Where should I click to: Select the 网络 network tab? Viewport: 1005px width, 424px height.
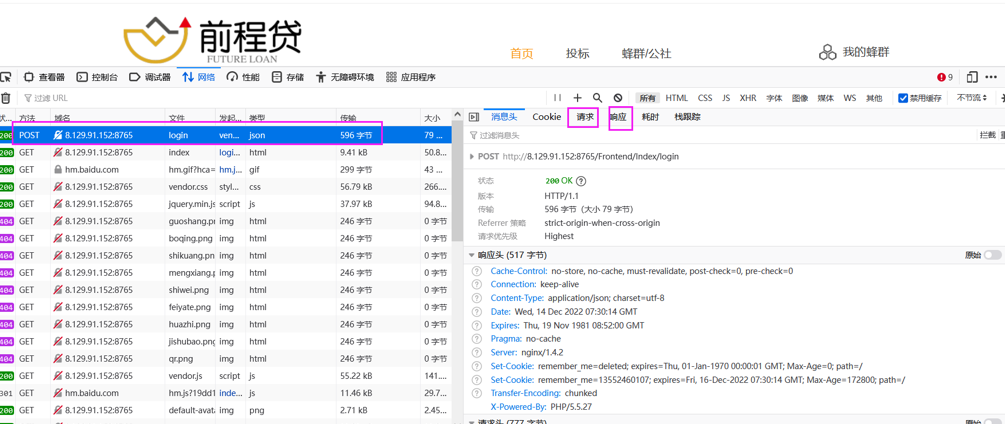click(199, 77)
